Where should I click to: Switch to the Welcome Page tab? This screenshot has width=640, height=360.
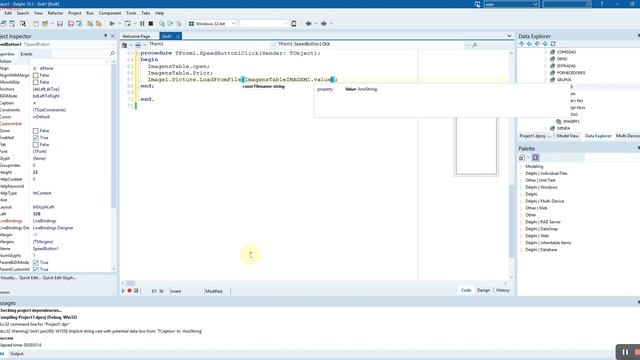[x=136, y=36]
